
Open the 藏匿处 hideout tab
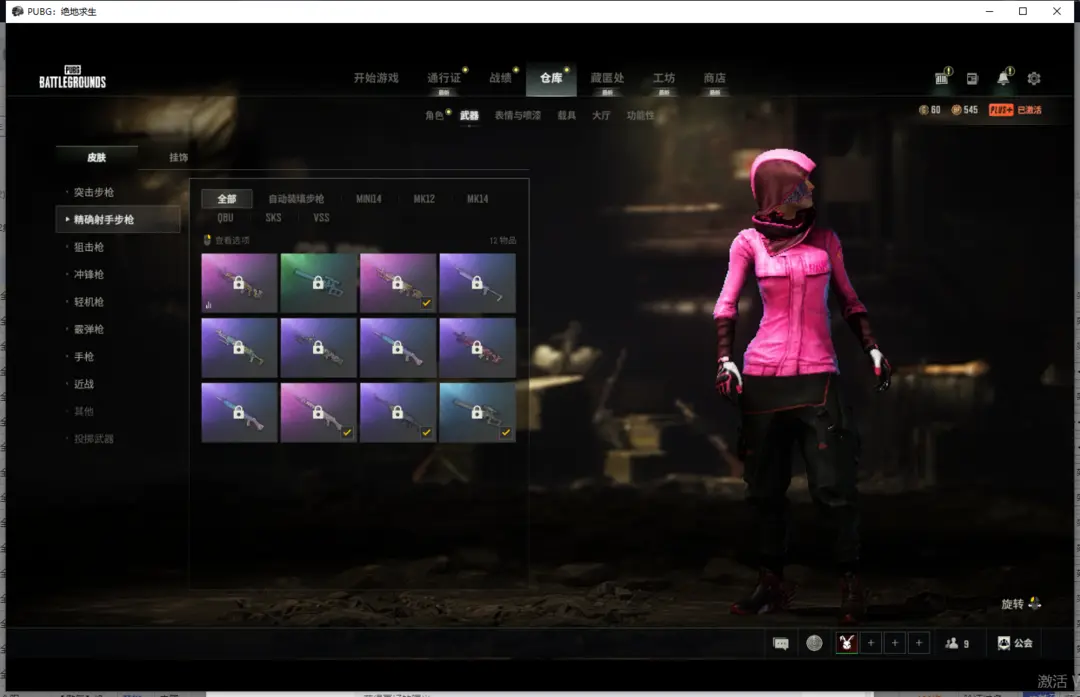click(607, 78)
